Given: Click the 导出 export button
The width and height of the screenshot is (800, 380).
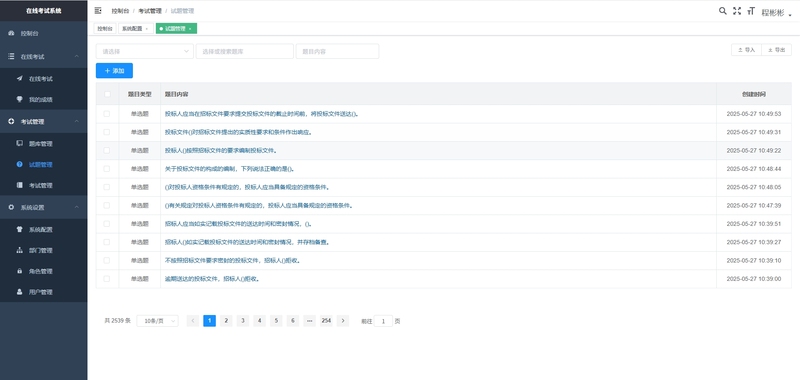Looking at the screenshot, I should (x=777, y=50).
